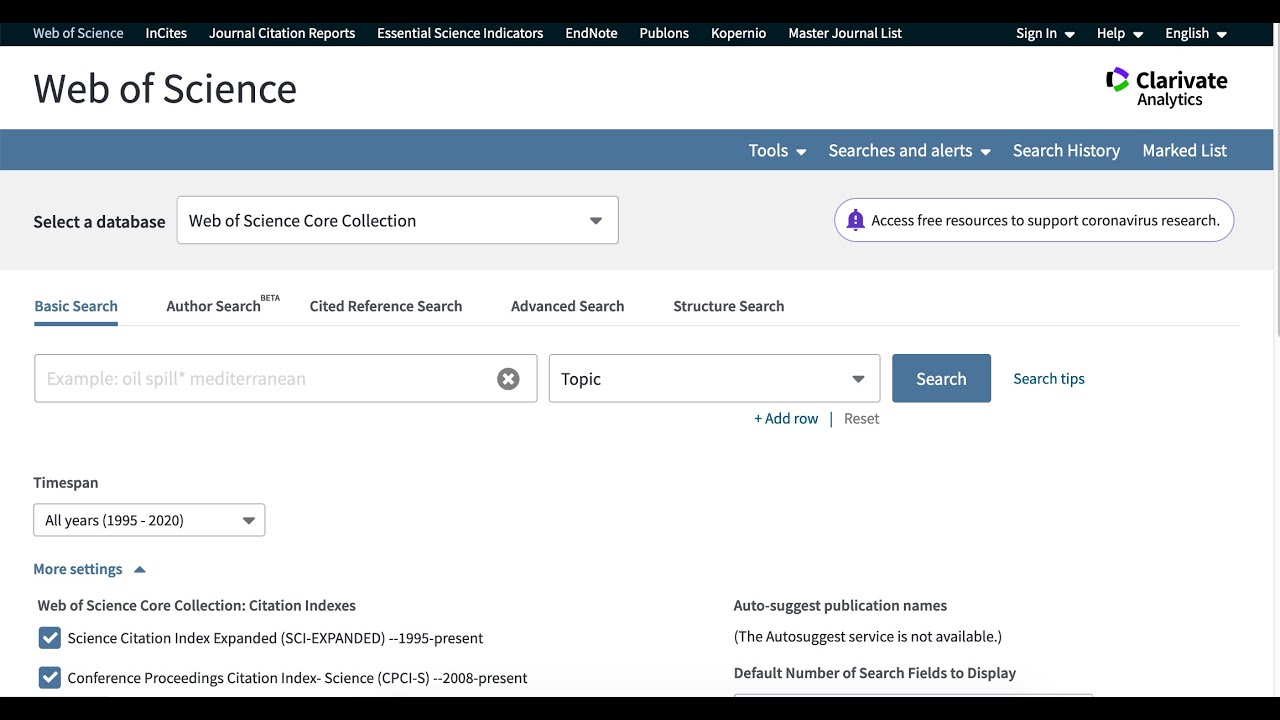
Task: Open the Marked List
Action: click(1184, 150)
